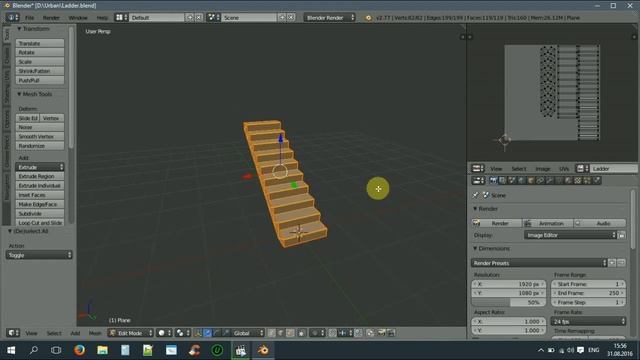Toggle limit selection to visible
640x360 pixels.
[x=302, y=333]
